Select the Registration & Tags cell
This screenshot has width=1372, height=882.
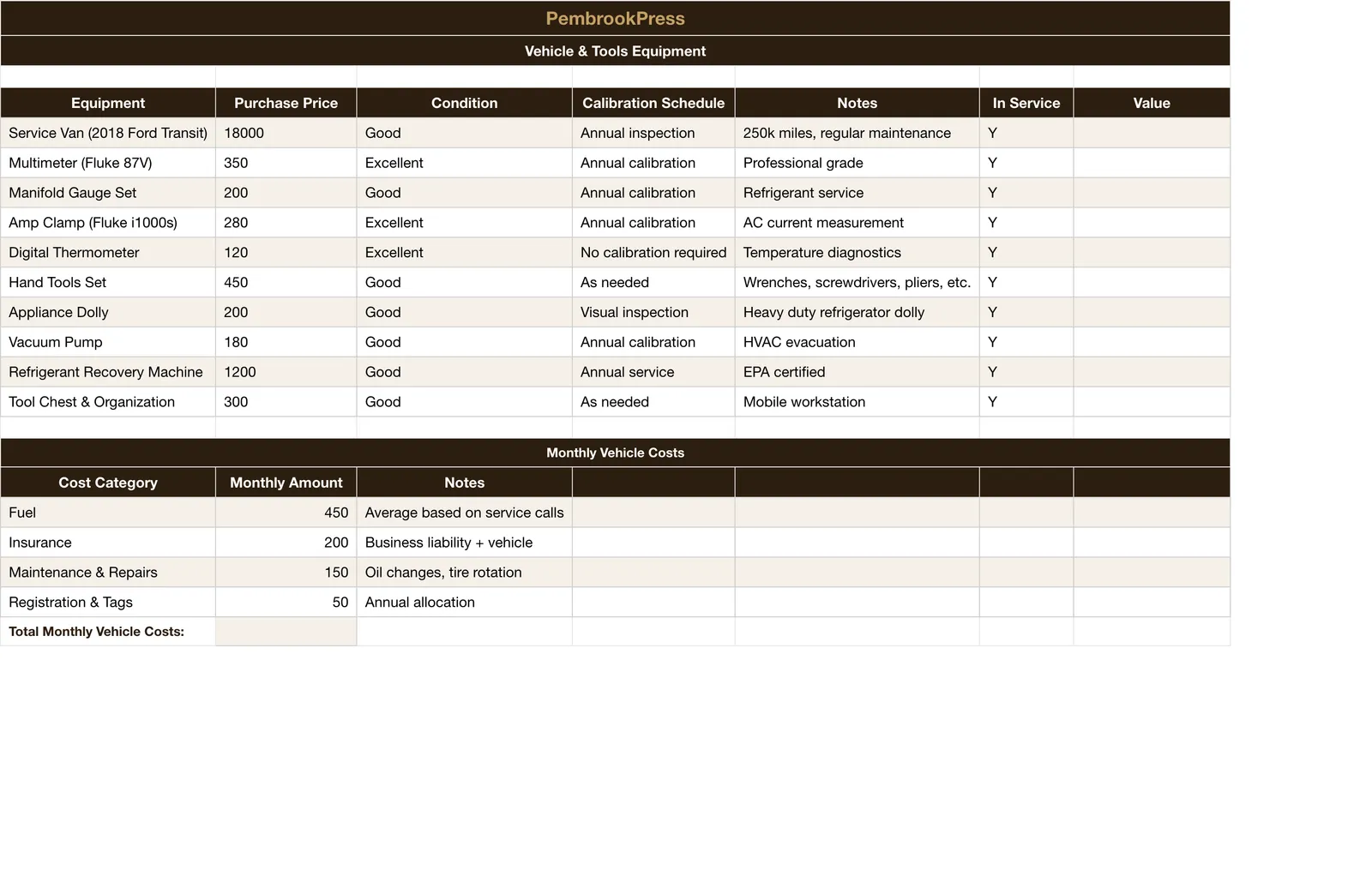tap(108, 603)
